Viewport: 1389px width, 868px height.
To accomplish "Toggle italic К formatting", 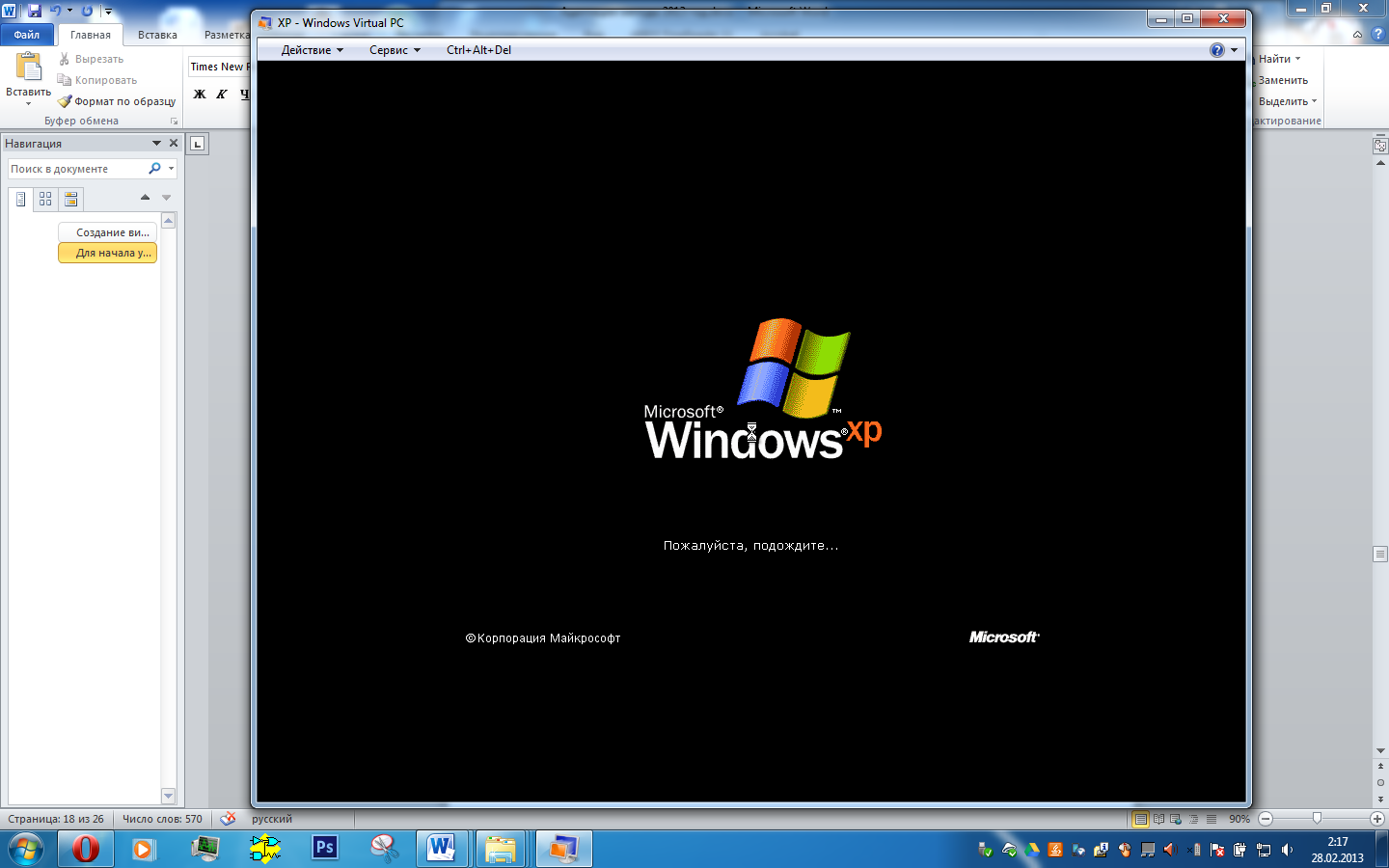I will tap(221, 94).
